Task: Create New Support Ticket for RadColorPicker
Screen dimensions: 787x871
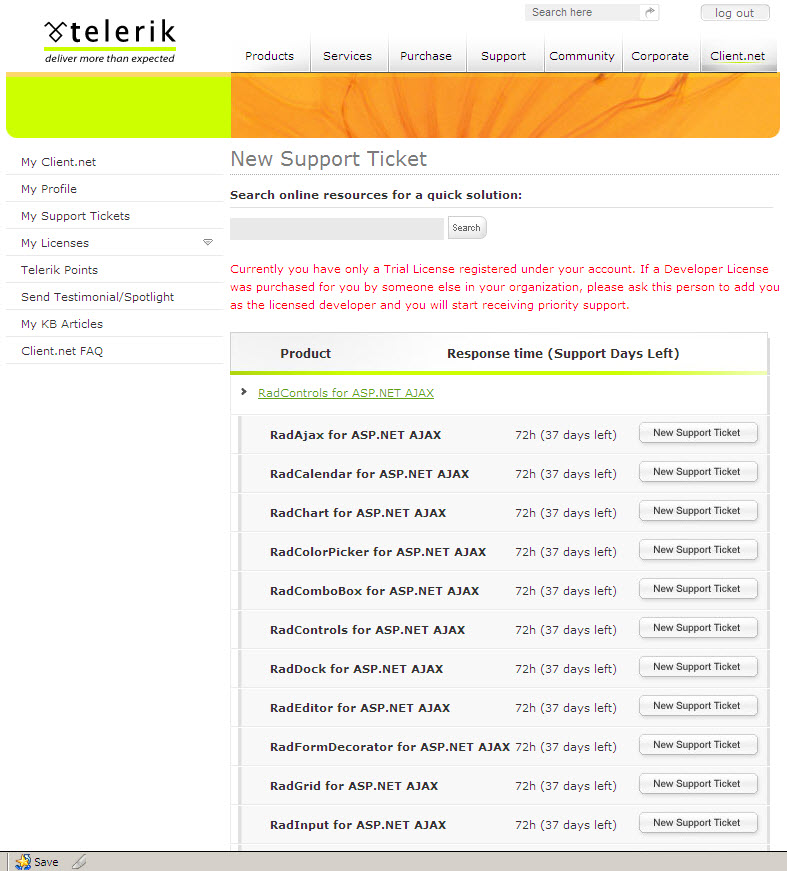Action: 698,549
